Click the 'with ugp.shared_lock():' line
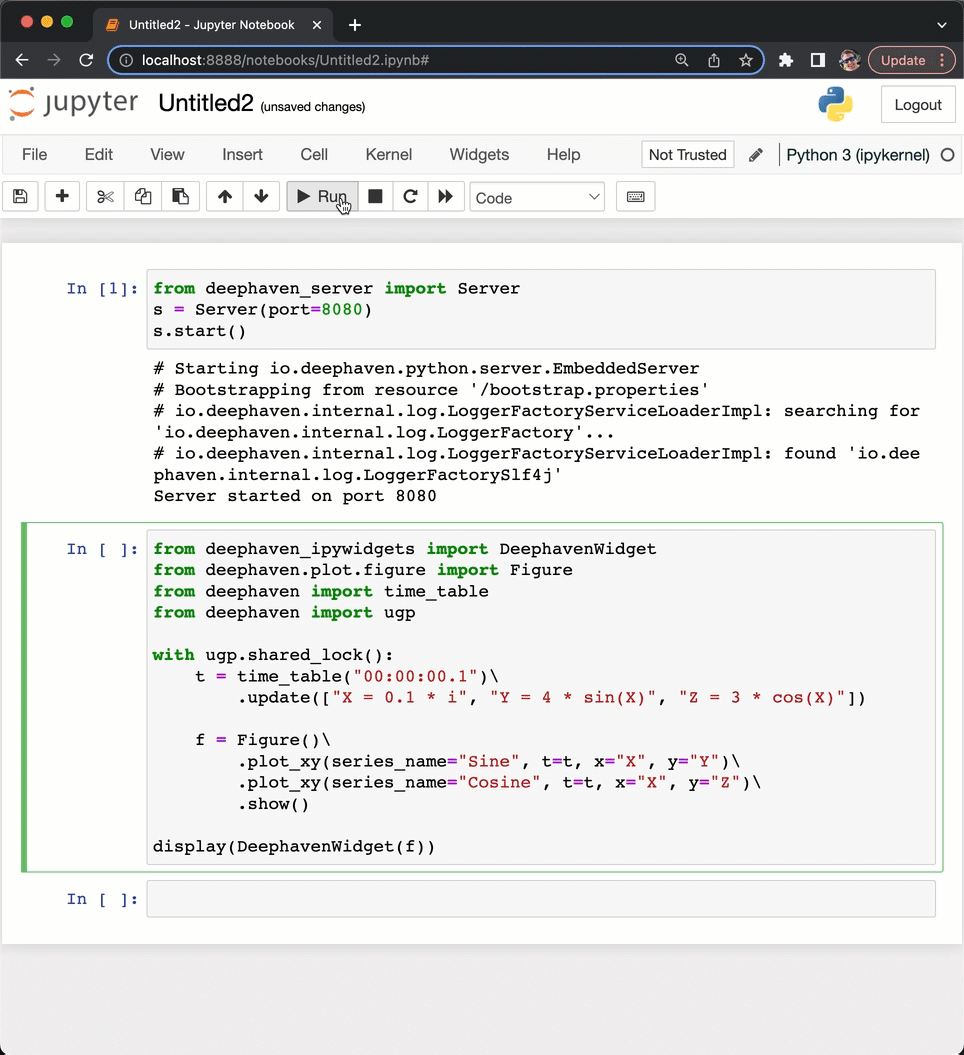The height and width of the screenshot is (1055, 964). pos(273,655)
